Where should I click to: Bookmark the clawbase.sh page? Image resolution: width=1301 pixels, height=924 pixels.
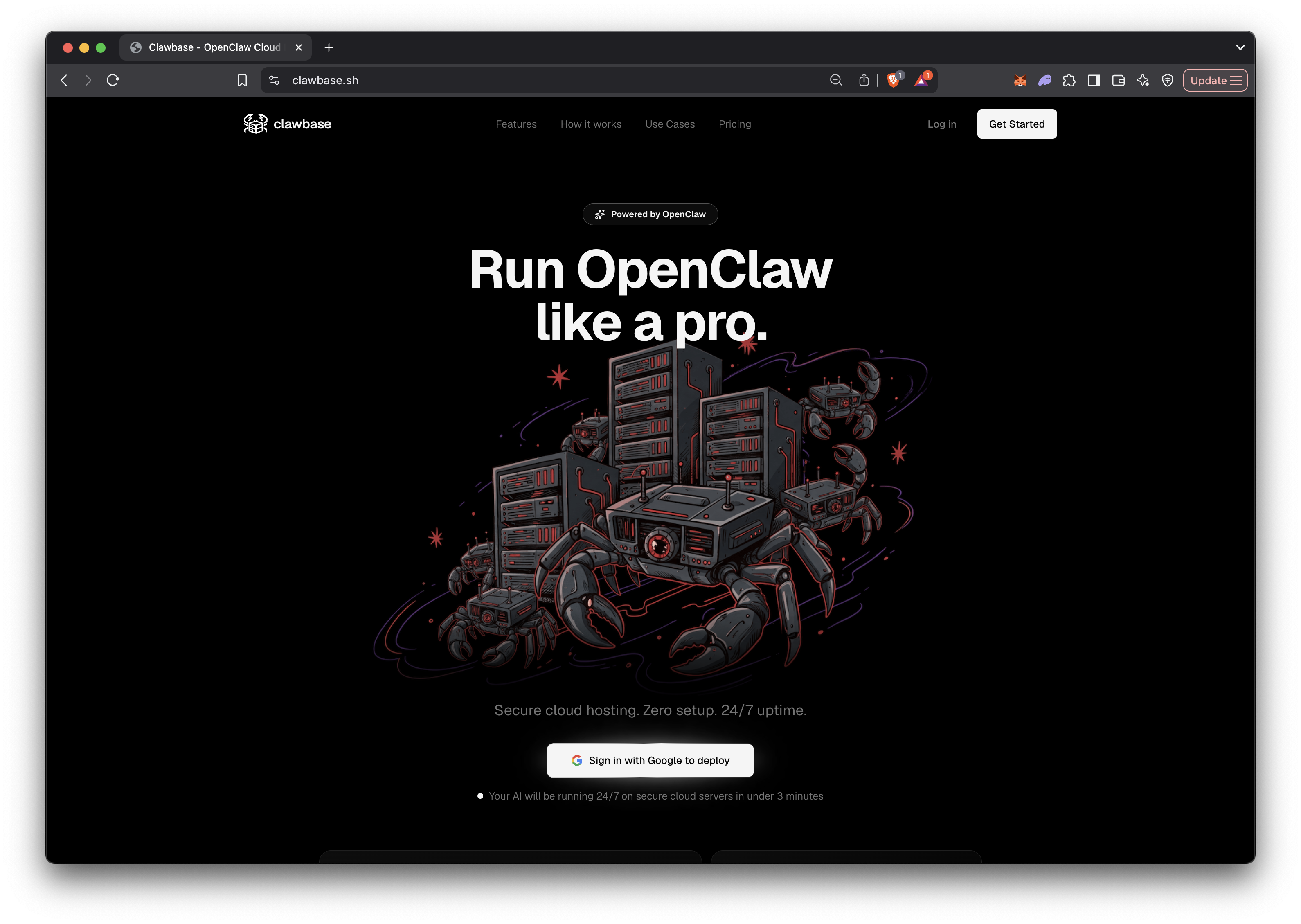[x=242, y=80]
